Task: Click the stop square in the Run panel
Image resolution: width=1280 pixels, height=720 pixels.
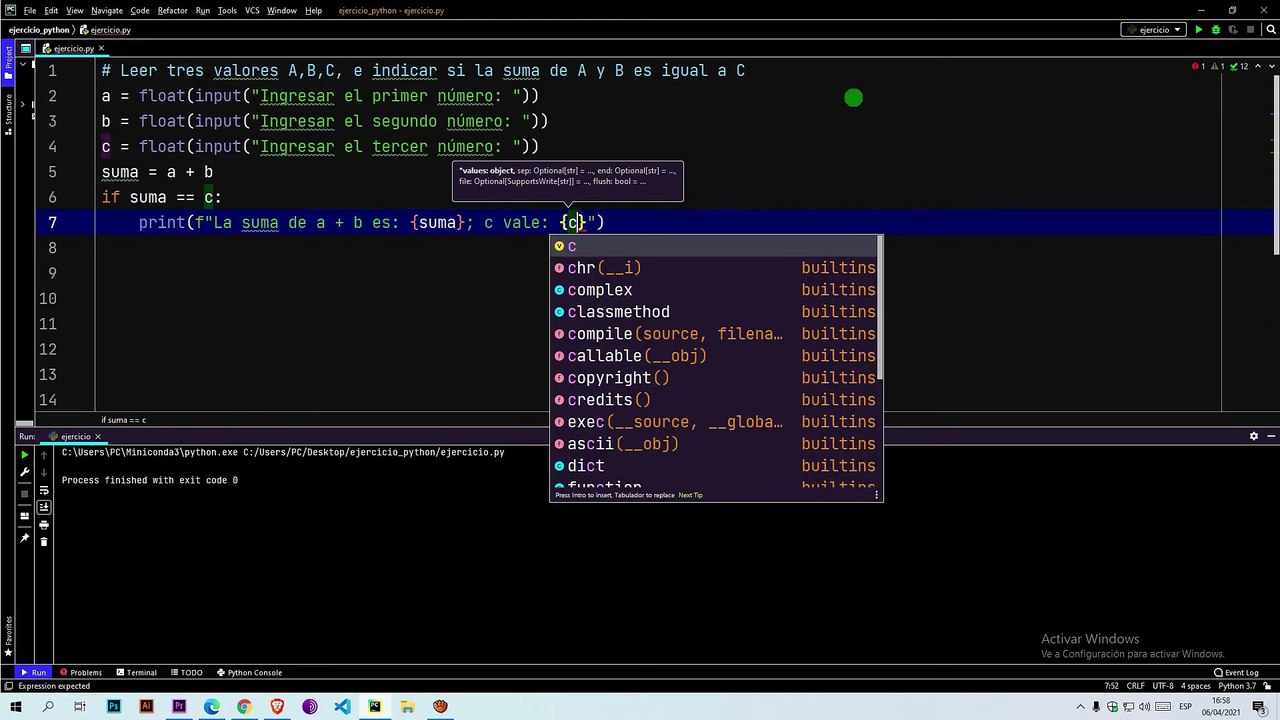Action: (25, 493)
